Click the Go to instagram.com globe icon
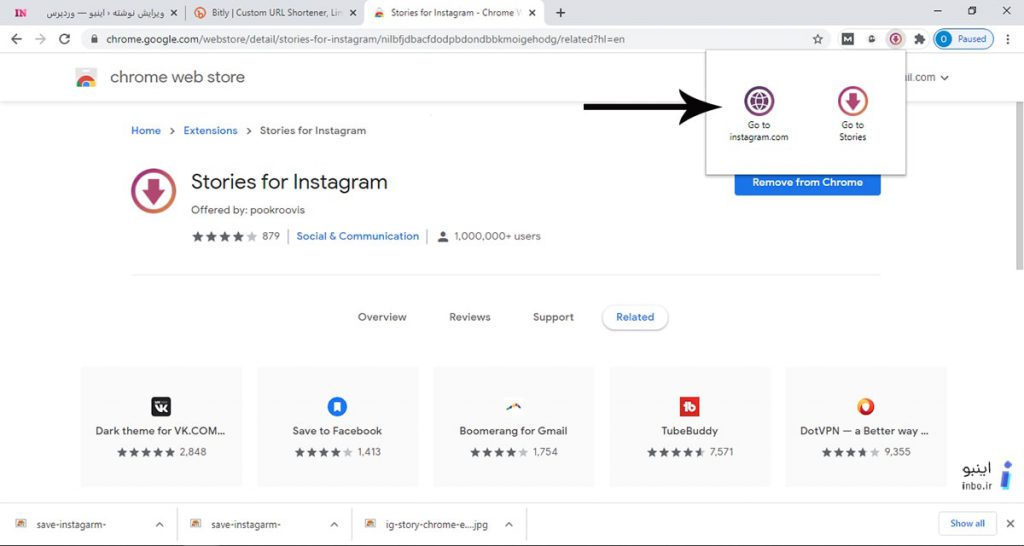Image resolution: width=1024 pixels, height=546 pixels. tap(759, 101)
